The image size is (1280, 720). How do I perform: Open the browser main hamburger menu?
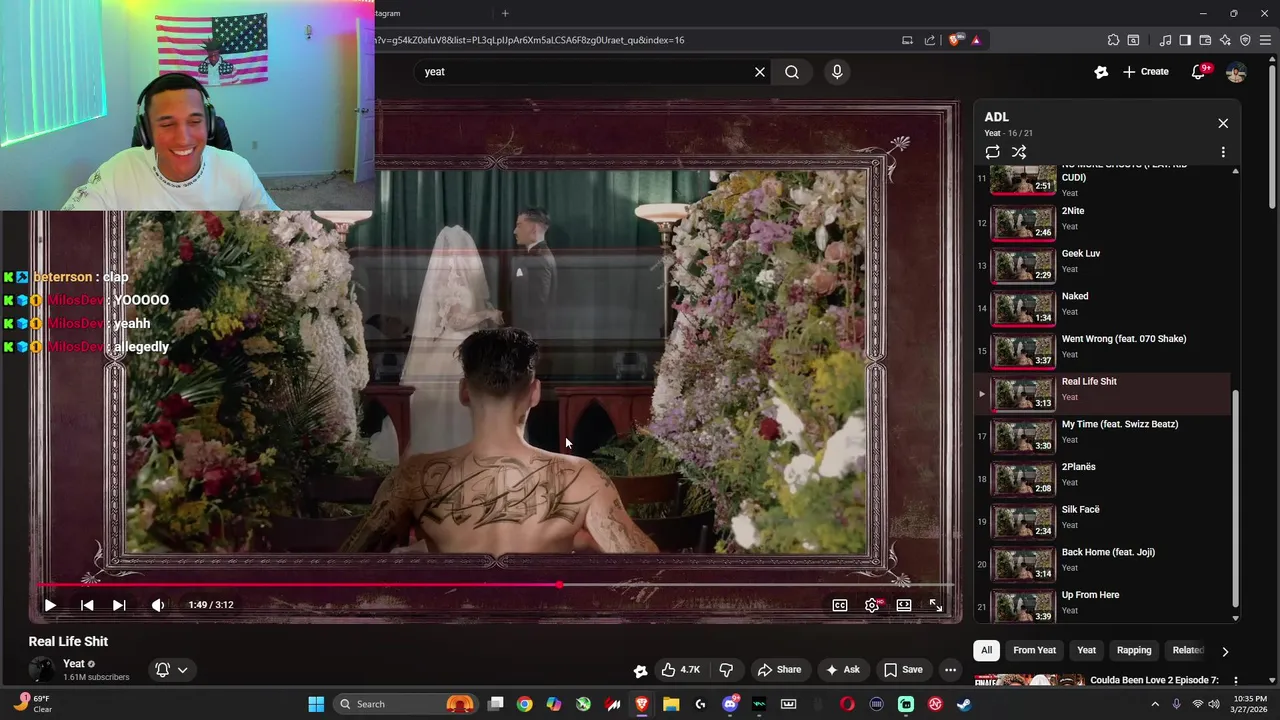point(1266,40)
